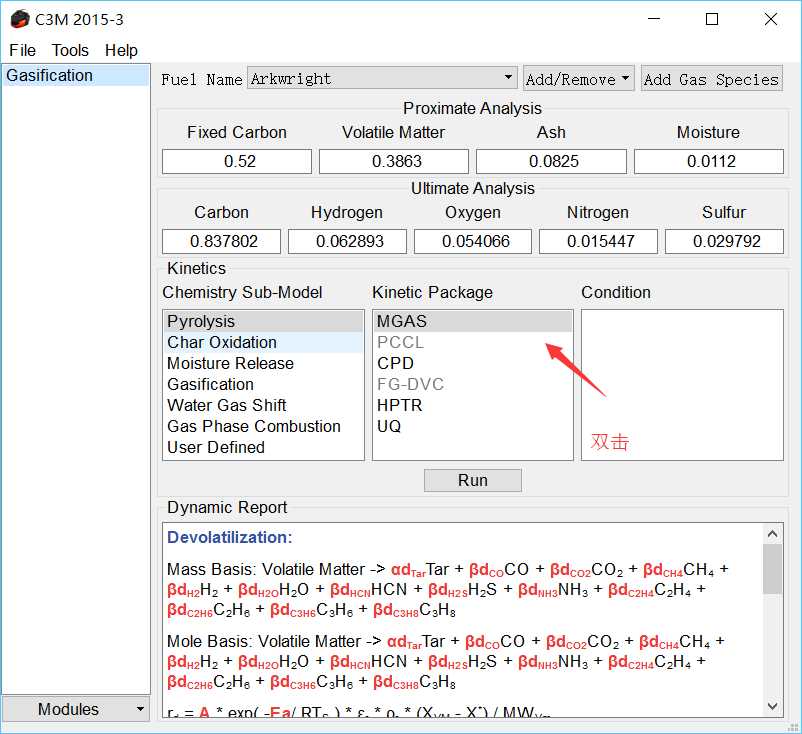
Task: Open the Add/Remove dropdown
Action: click(578, 79)
